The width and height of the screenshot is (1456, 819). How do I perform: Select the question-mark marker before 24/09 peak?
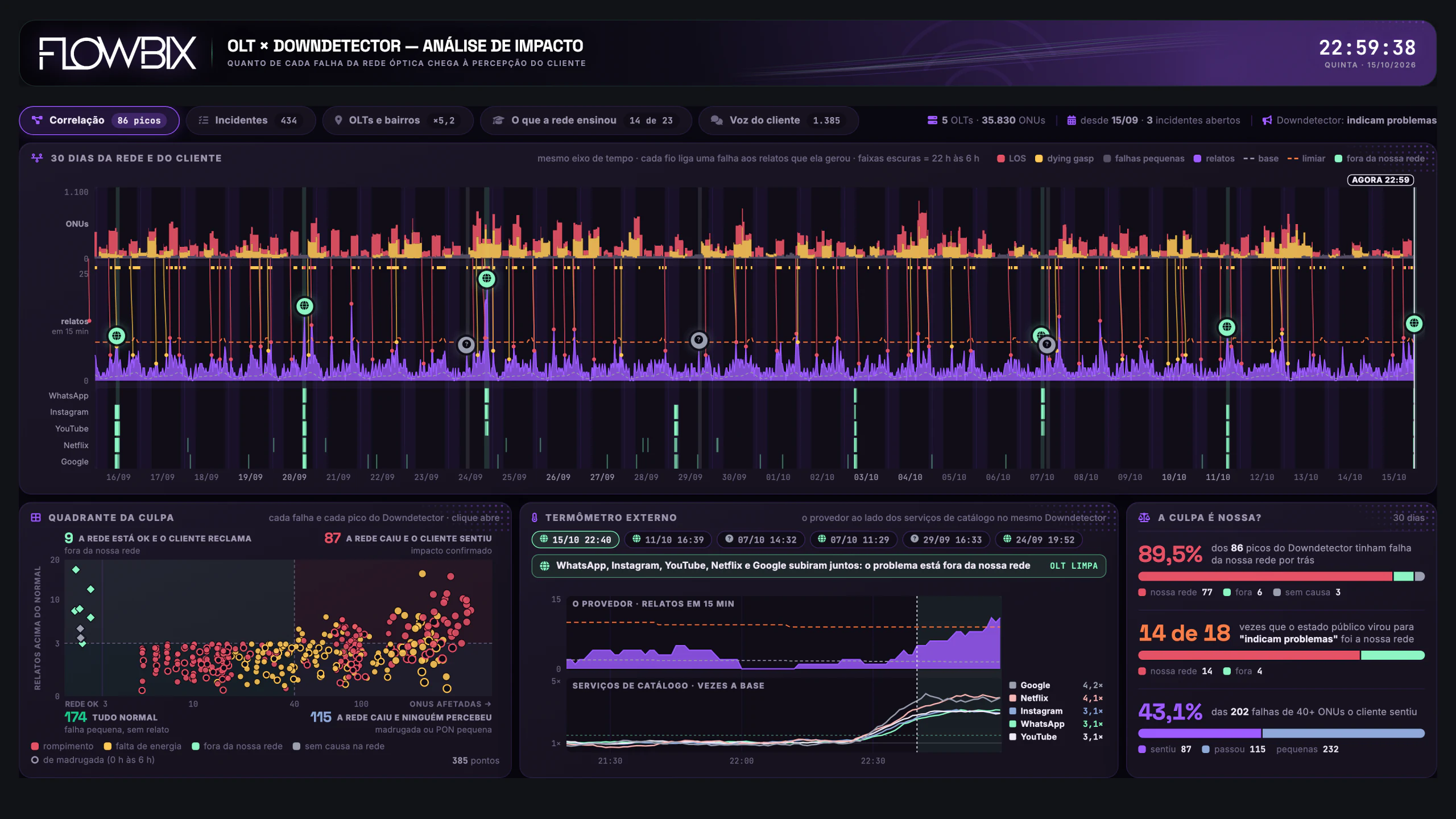pyautogui.click(x=466, y=344)
